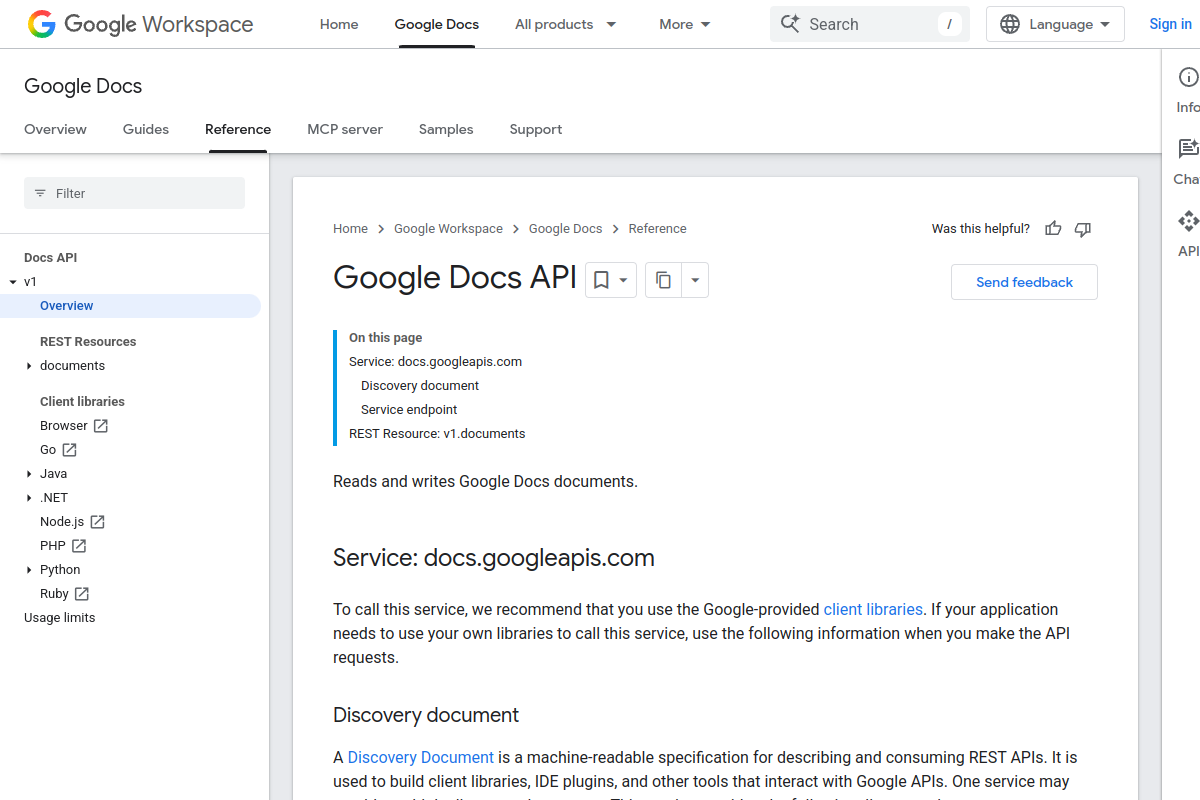1200x800 pixels.
Task: Collapse the v1 tree section
Action: pos(13,282)
